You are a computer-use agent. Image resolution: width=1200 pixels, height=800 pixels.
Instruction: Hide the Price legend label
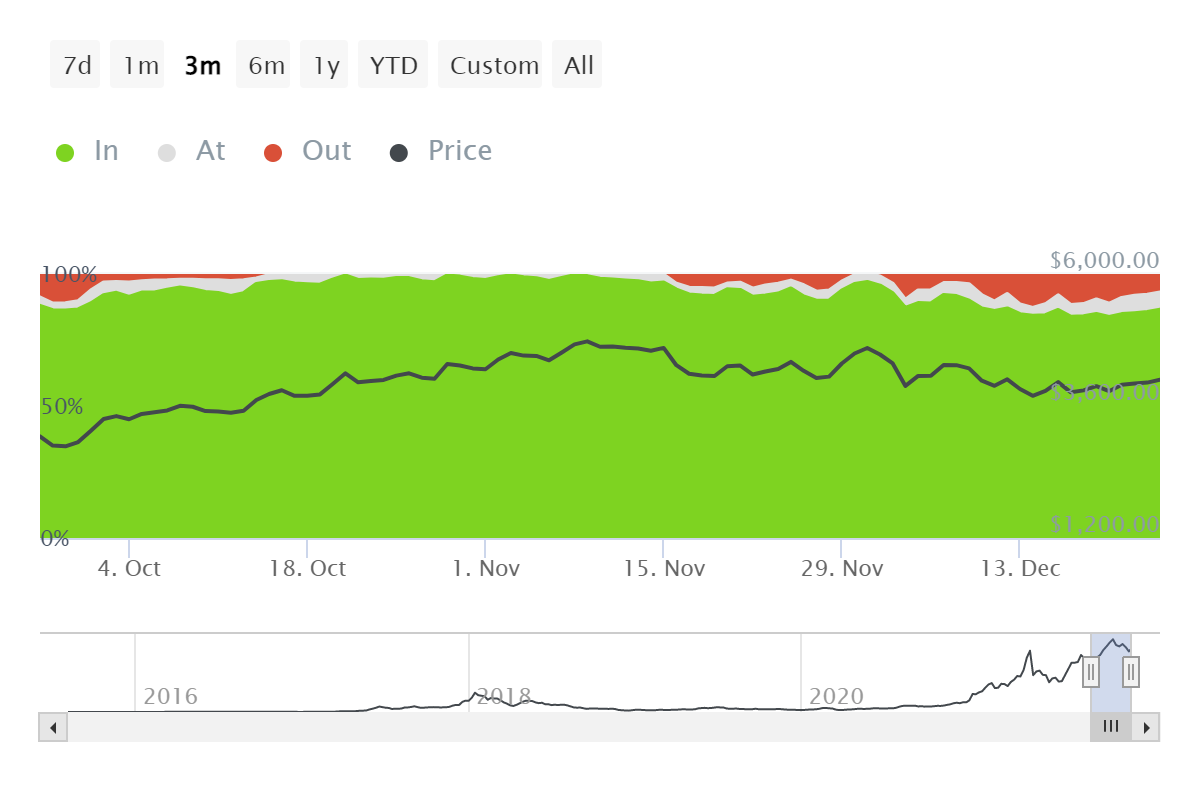pyautogui.click(x=460, y=151)
